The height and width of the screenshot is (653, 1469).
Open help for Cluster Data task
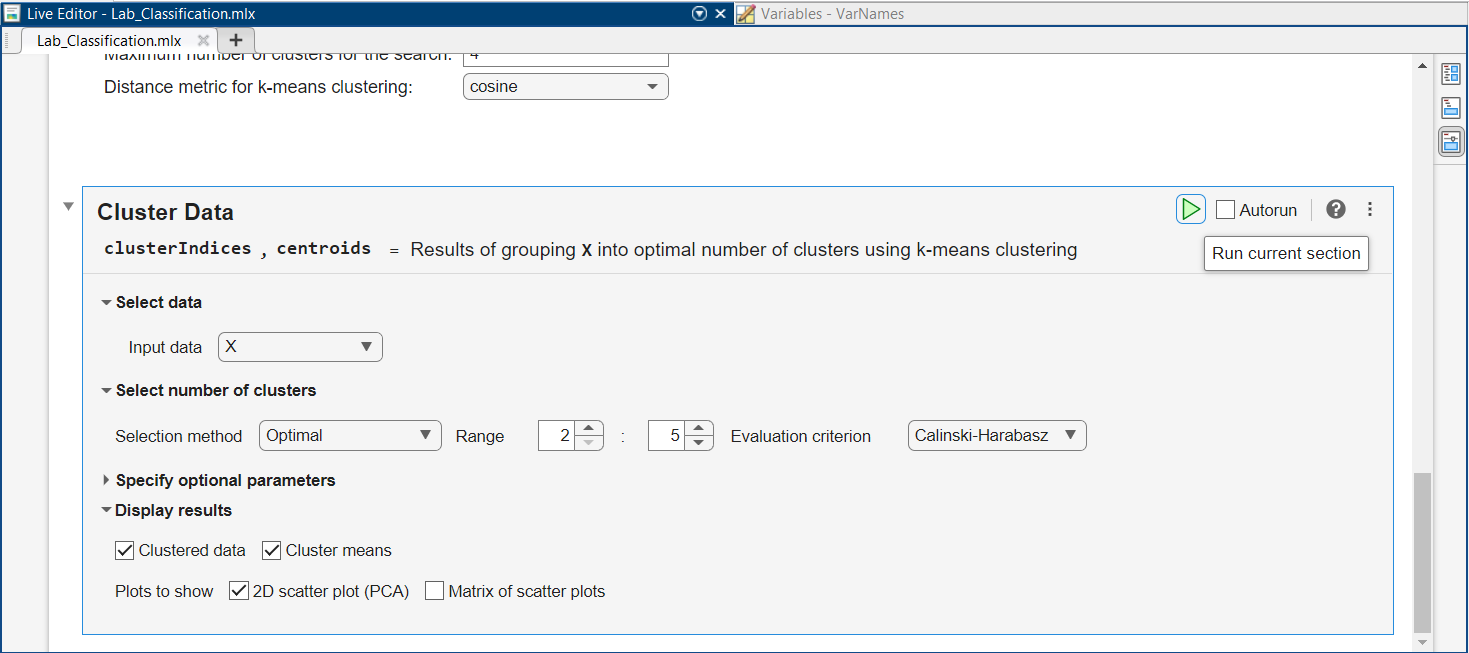1335,209
